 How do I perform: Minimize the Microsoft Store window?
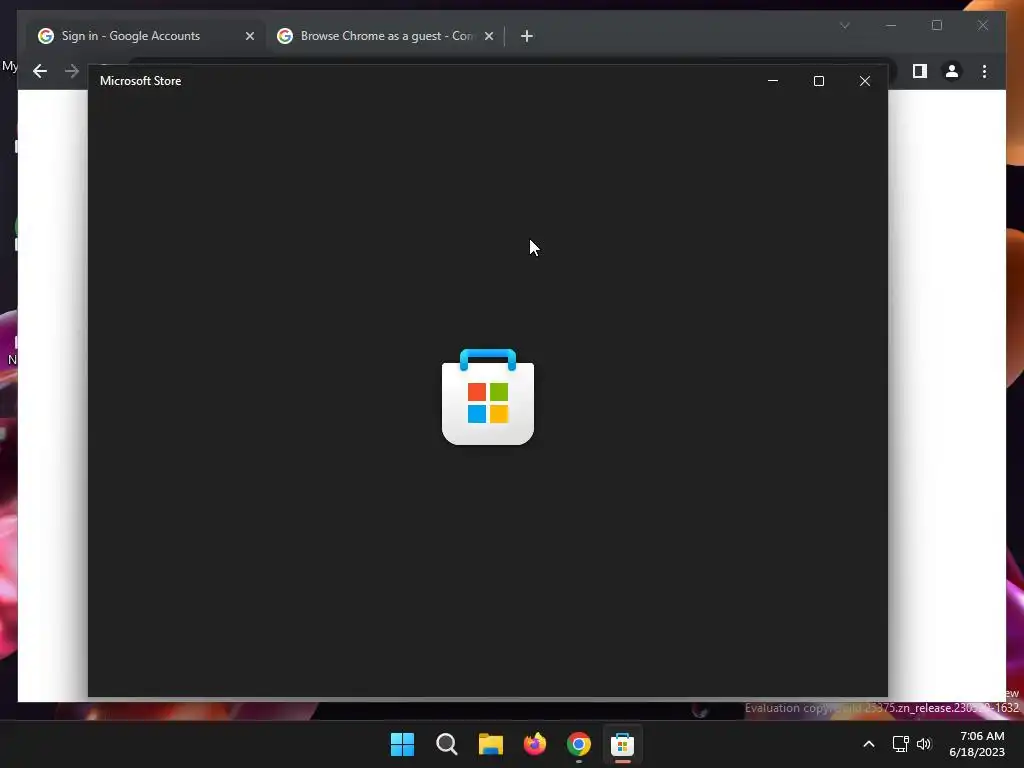coord(773,81)
